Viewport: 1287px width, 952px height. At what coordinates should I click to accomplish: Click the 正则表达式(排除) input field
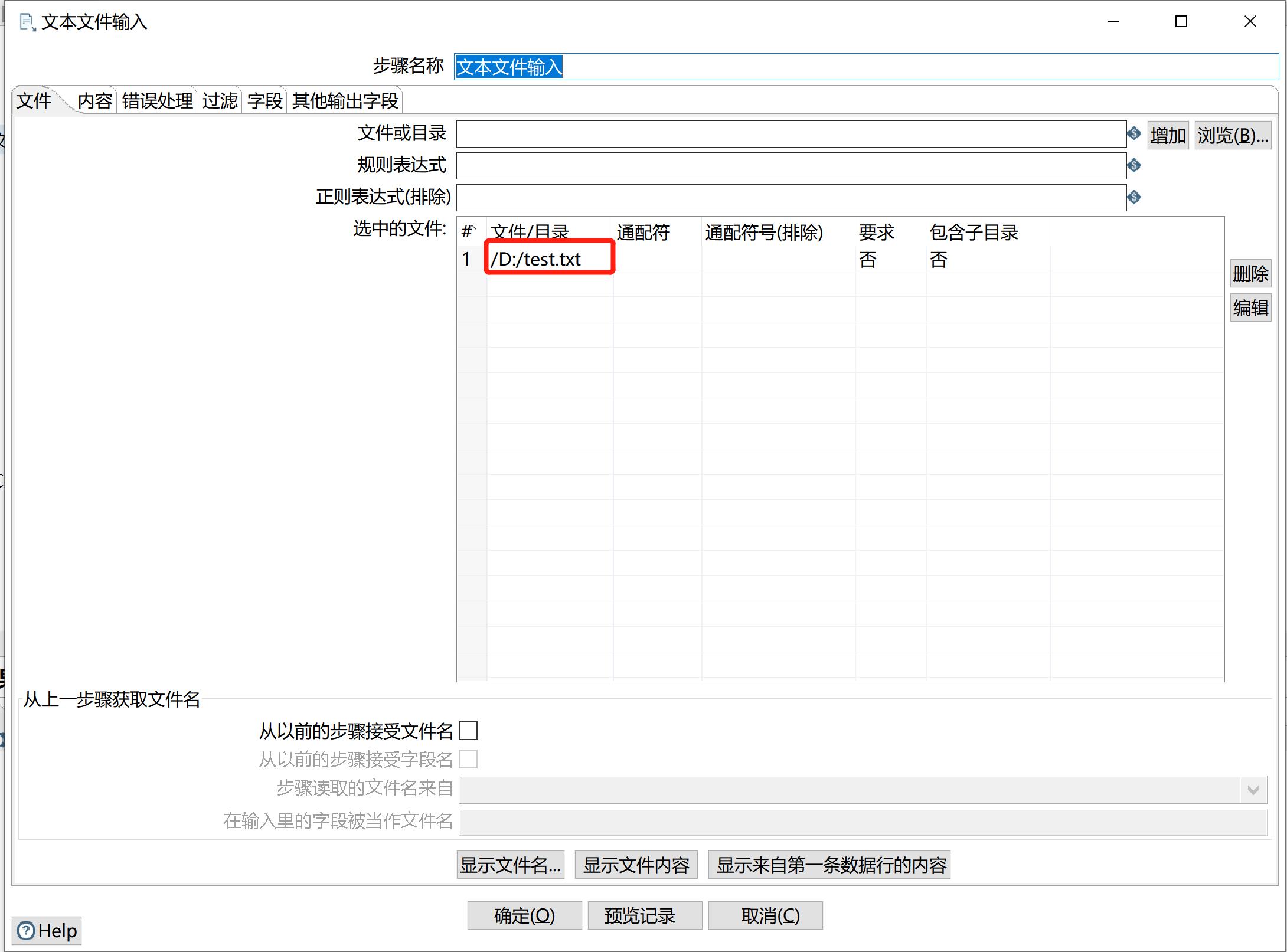coord(791,197)
